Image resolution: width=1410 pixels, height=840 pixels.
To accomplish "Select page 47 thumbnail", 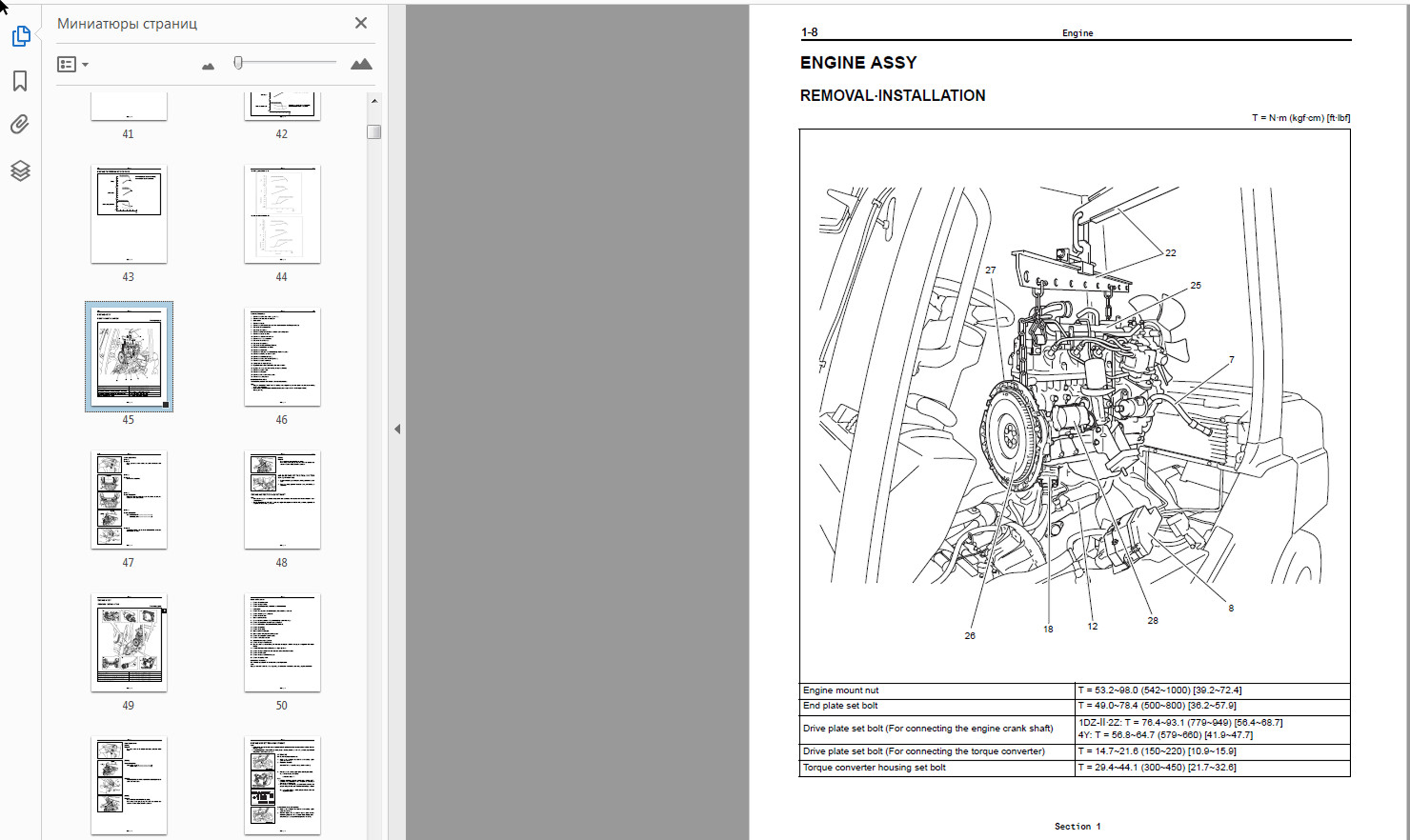I will coord(129,499).
